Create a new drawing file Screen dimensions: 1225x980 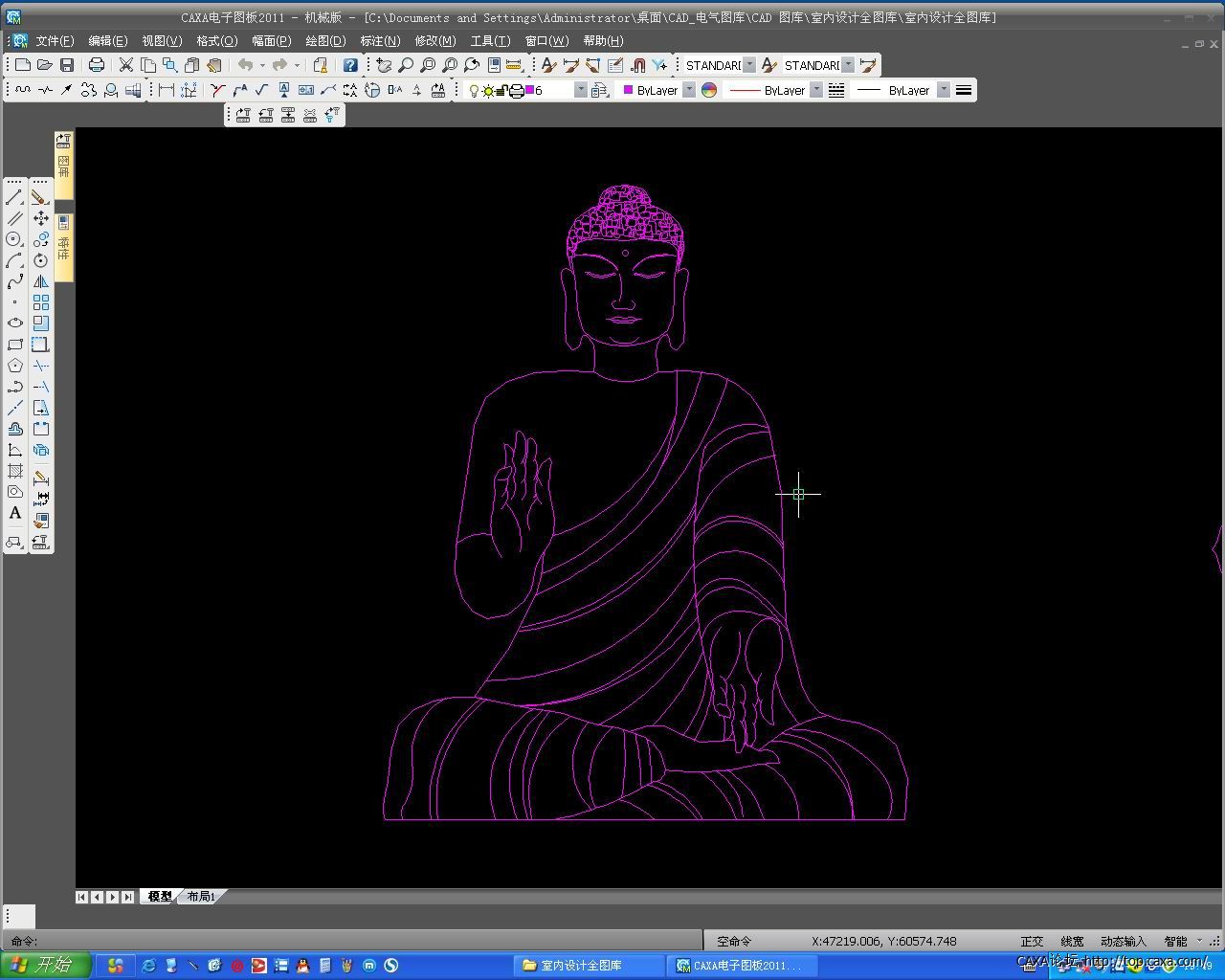[23, 65]
